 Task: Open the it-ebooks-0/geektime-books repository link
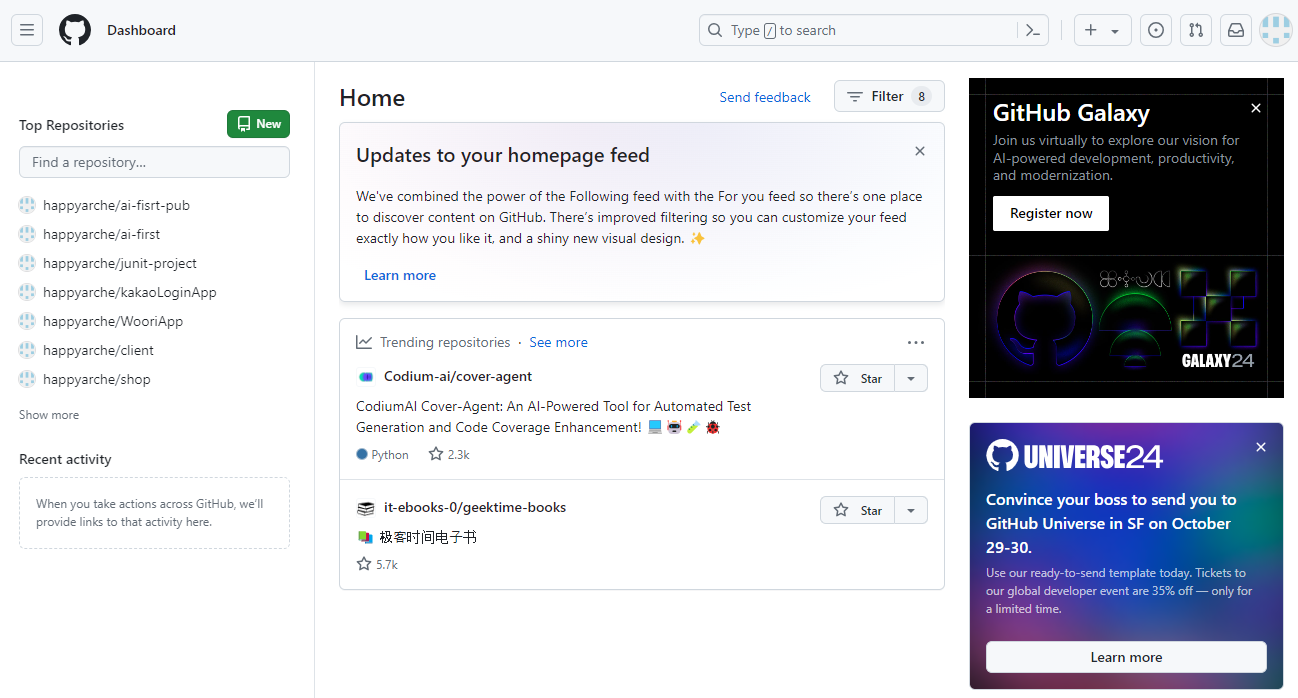[x=475, y=507]
